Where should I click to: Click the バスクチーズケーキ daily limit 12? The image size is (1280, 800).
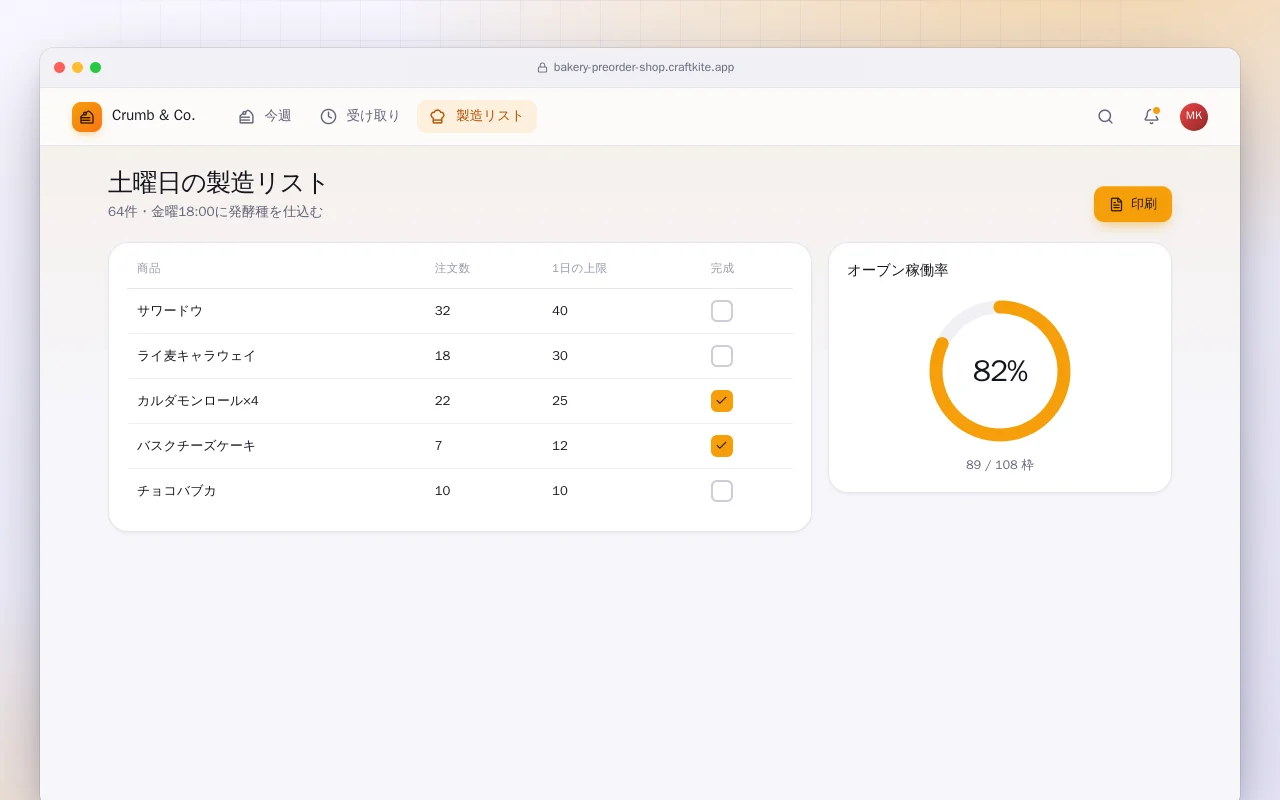[x=560, y=446]
